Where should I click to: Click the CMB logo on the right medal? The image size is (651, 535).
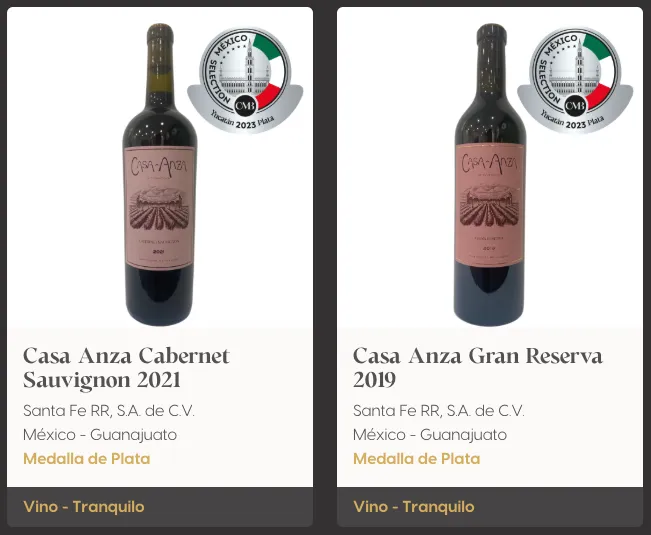coord(575,106)
